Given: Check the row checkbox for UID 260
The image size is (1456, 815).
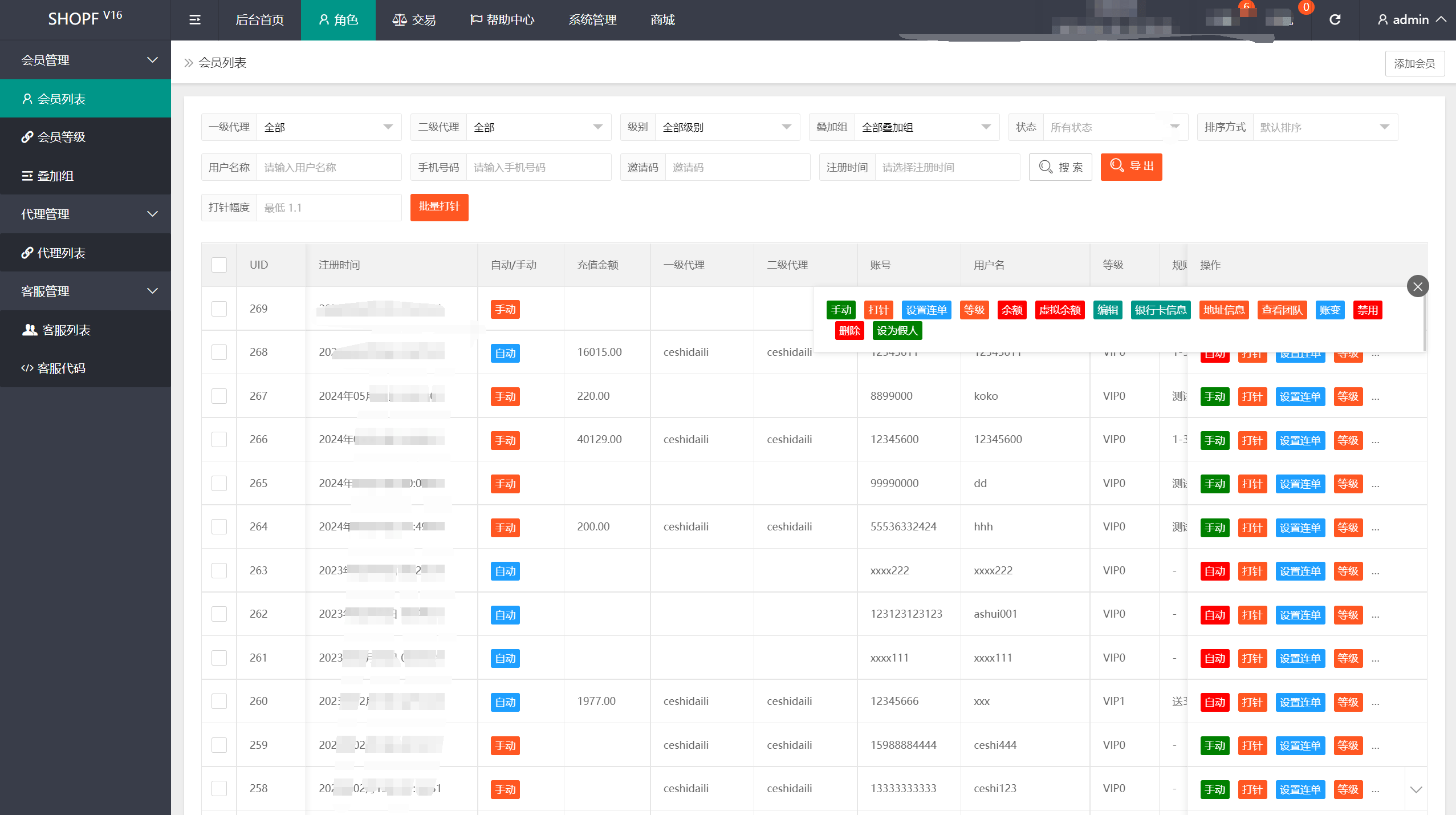Looking at the screenshot, I should coord(219,701).
